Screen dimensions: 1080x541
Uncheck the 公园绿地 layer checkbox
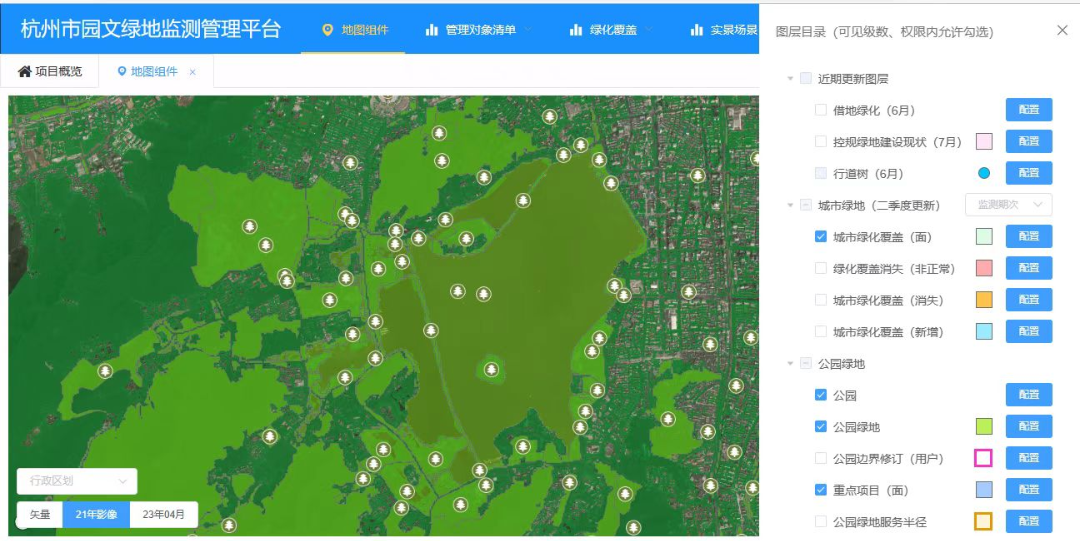[x=821, y=427]
